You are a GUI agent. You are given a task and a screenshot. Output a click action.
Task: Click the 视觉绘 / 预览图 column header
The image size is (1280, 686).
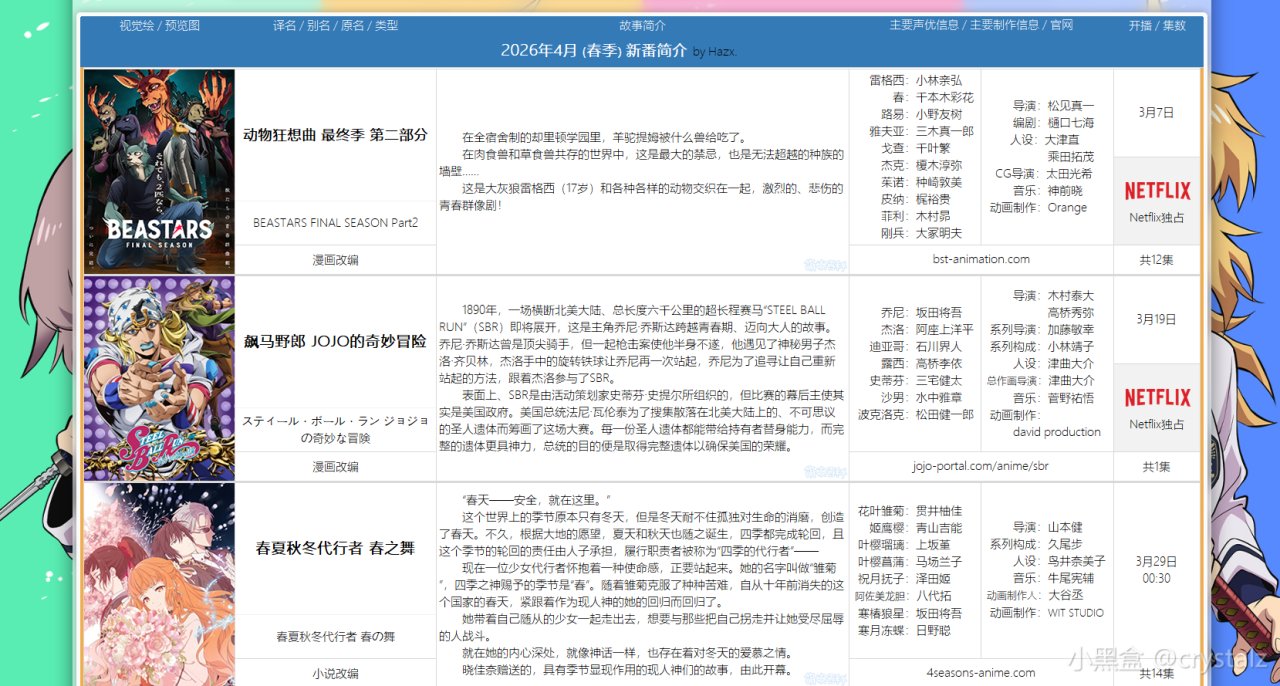tap(159, 25)
